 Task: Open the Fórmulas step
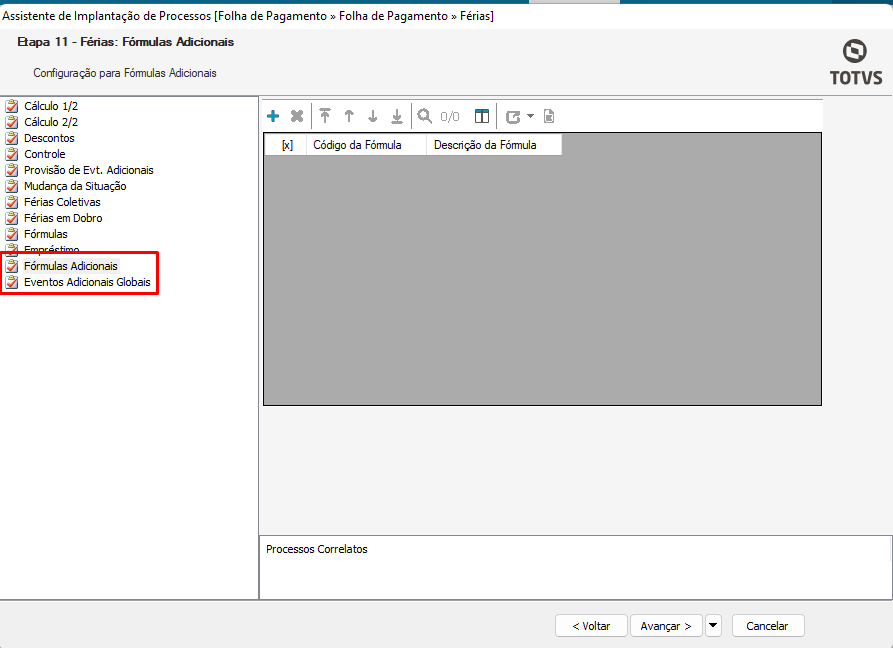[x=46, y=233]
